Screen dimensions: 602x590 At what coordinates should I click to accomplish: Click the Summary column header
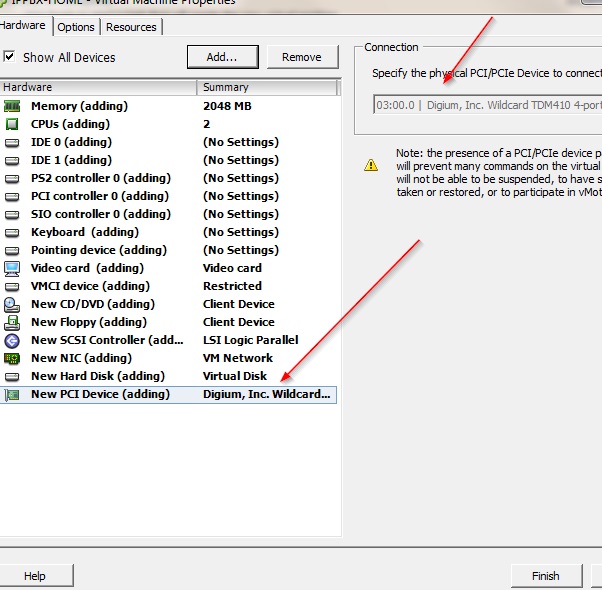[226, 87]
